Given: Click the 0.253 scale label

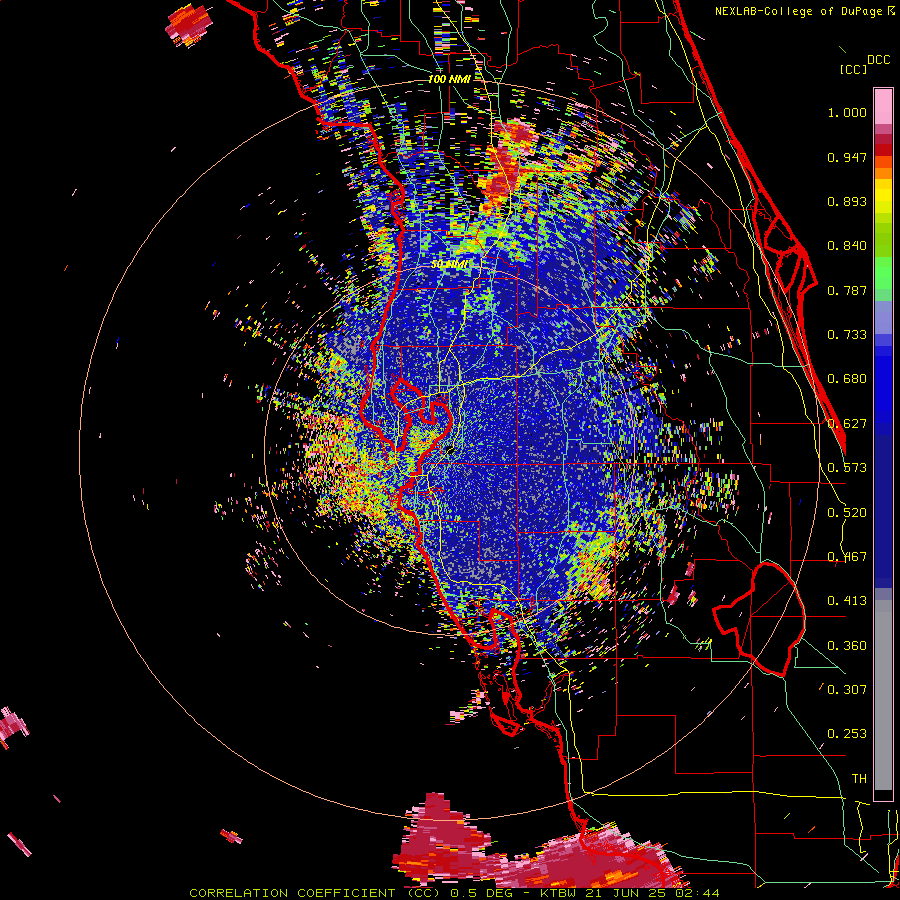Looking at the screenshot, I should coord(847,734).
